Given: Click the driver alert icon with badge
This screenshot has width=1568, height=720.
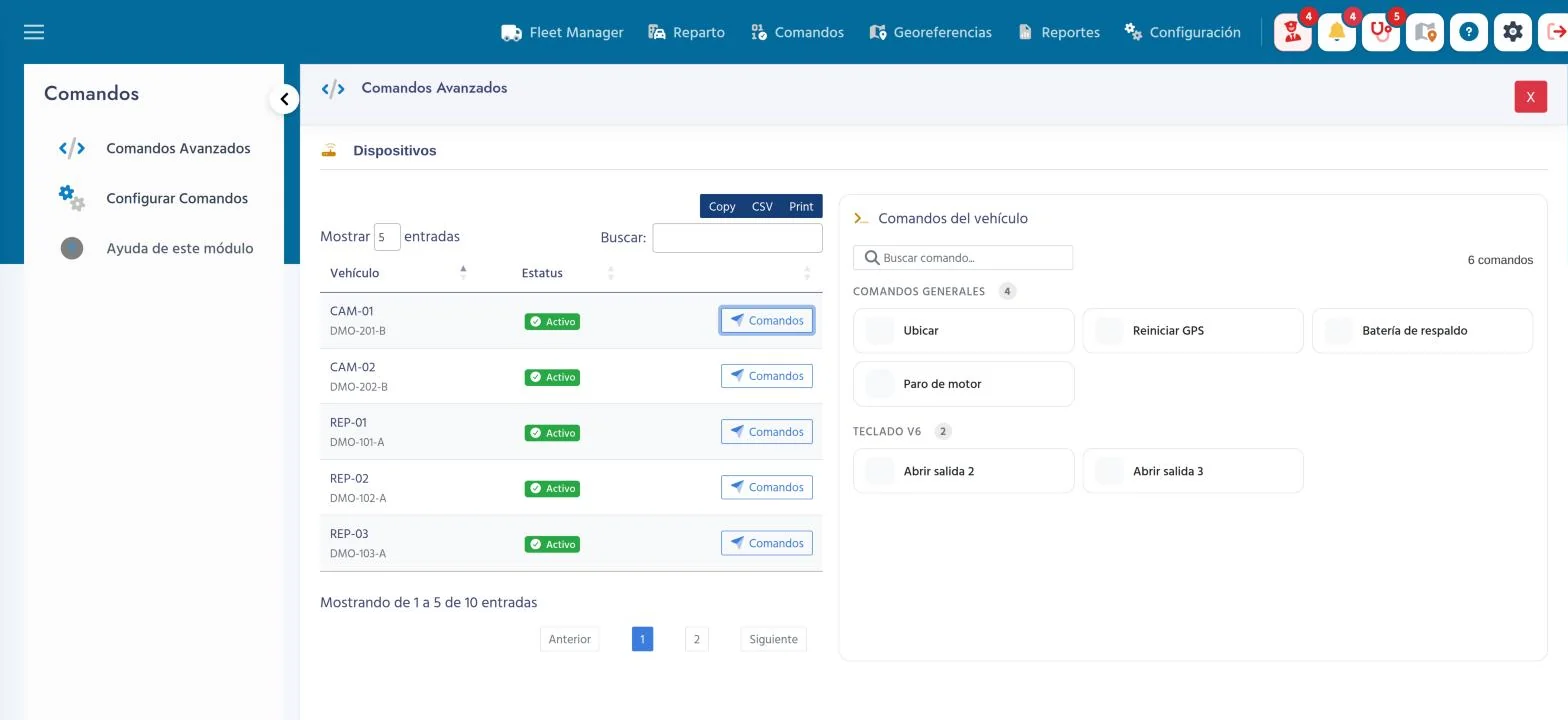Looking at the screenshot, I should point(1293,32).
